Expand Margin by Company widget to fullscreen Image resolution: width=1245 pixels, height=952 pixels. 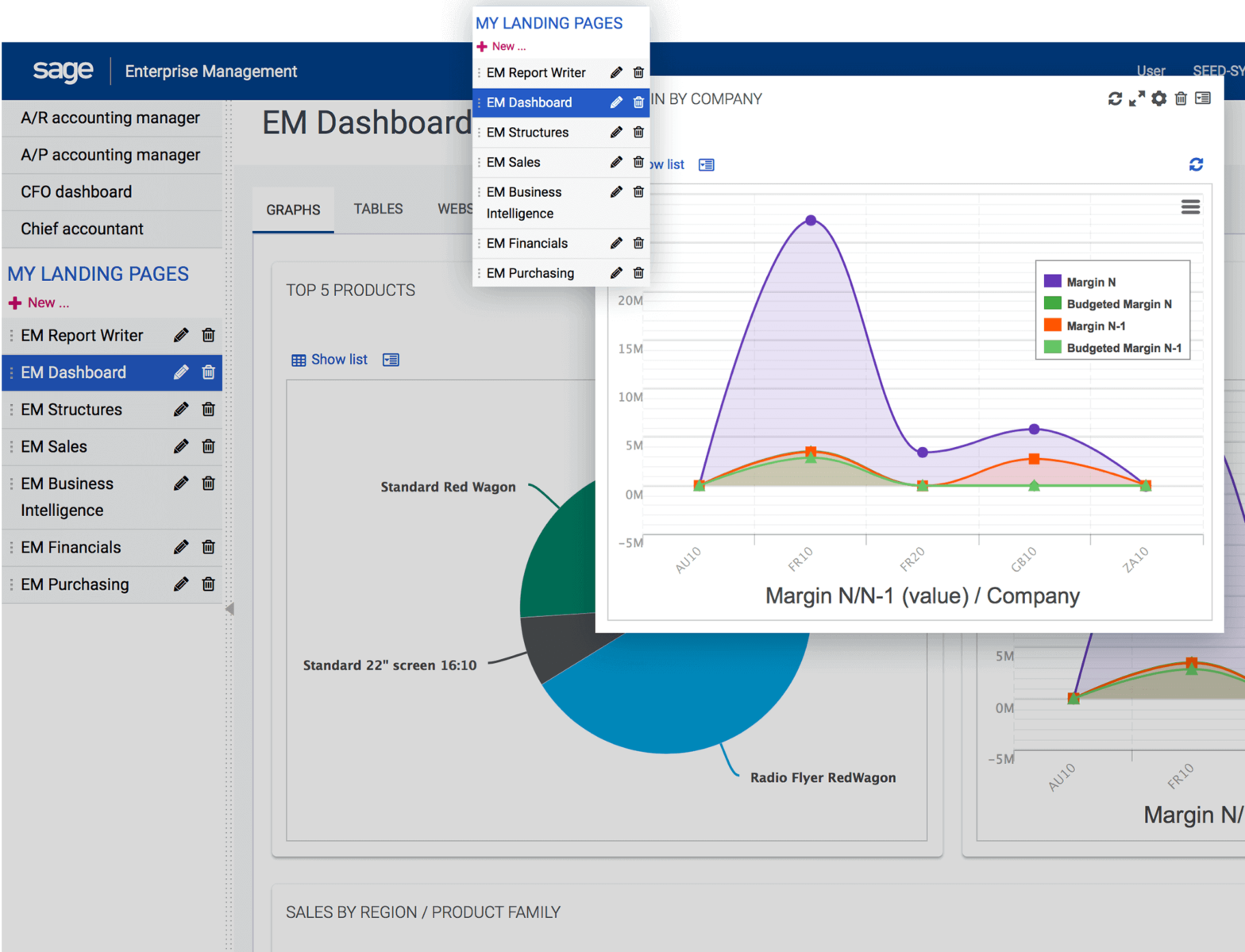(1137, 98)
